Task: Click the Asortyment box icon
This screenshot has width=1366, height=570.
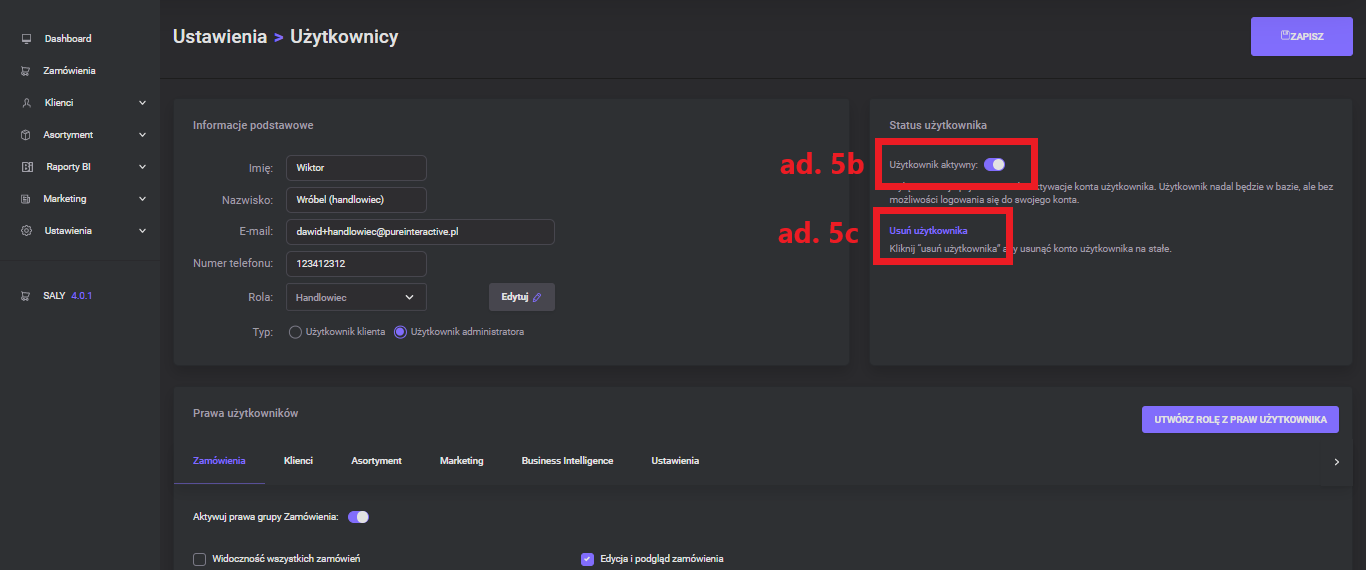Action: [27, 135]
